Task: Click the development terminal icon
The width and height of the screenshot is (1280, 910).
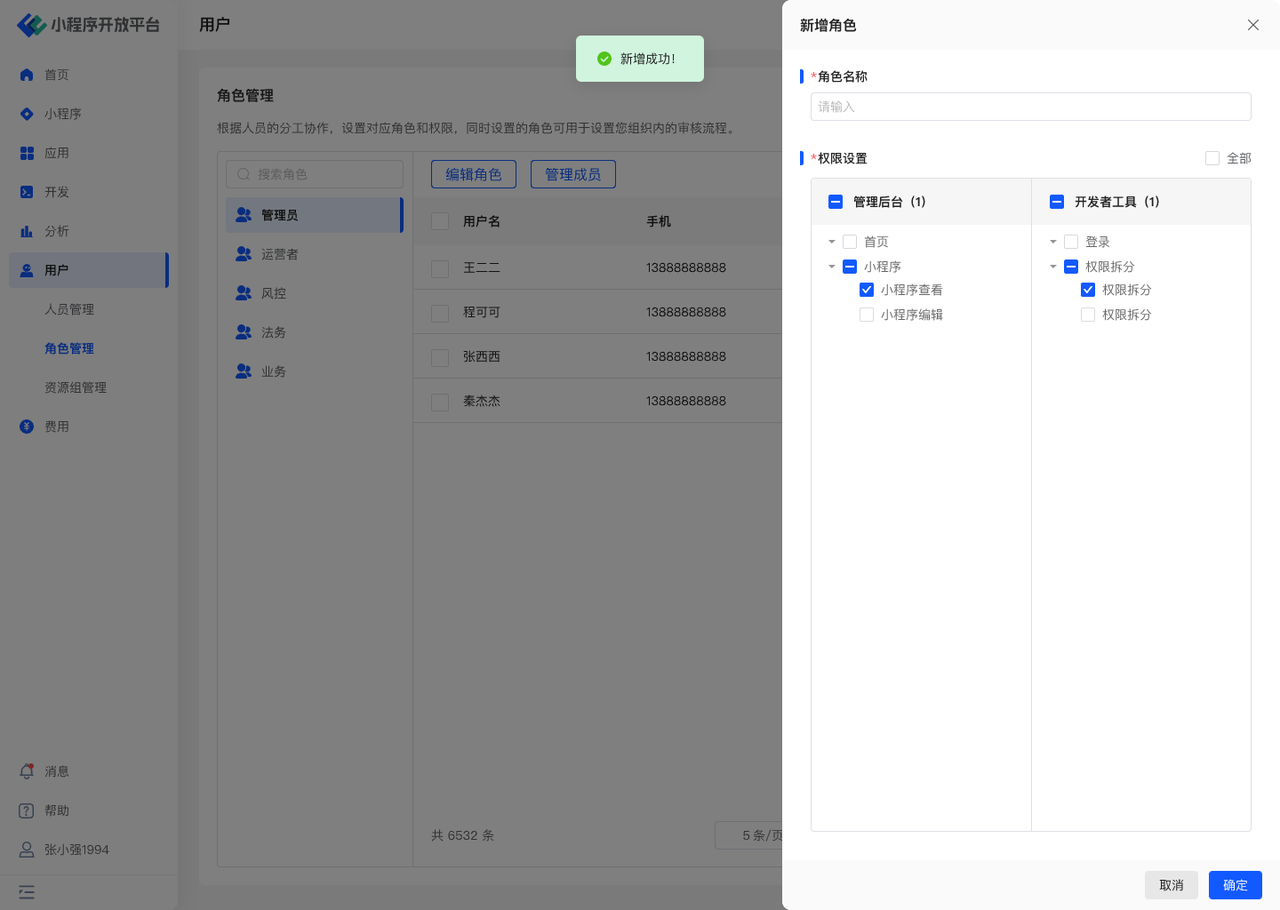Action: pos(27,192)
